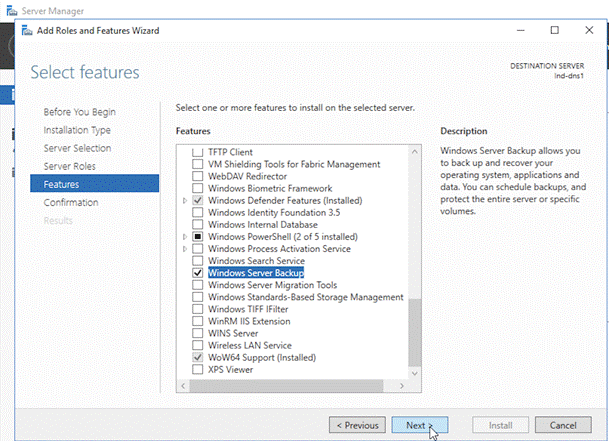Click the horizontal scroll right arrow

402,385
